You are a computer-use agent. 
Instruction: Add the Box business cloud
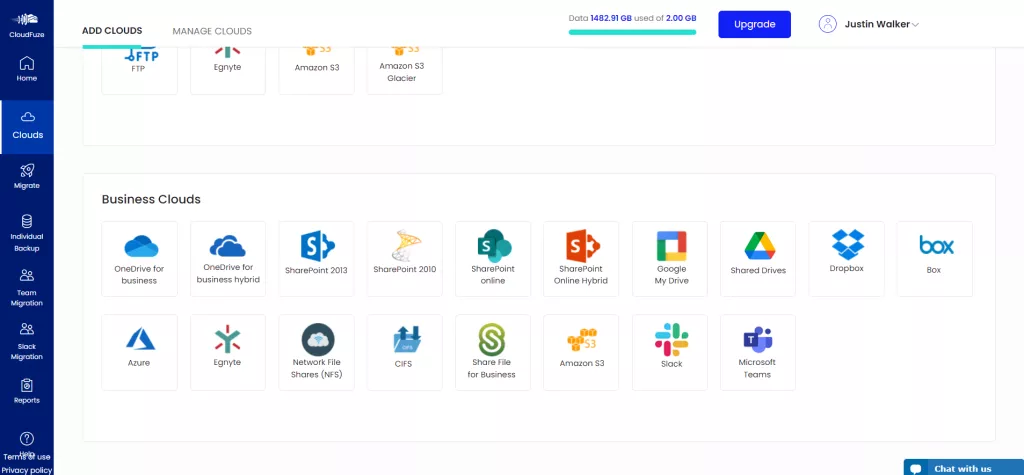935,259
